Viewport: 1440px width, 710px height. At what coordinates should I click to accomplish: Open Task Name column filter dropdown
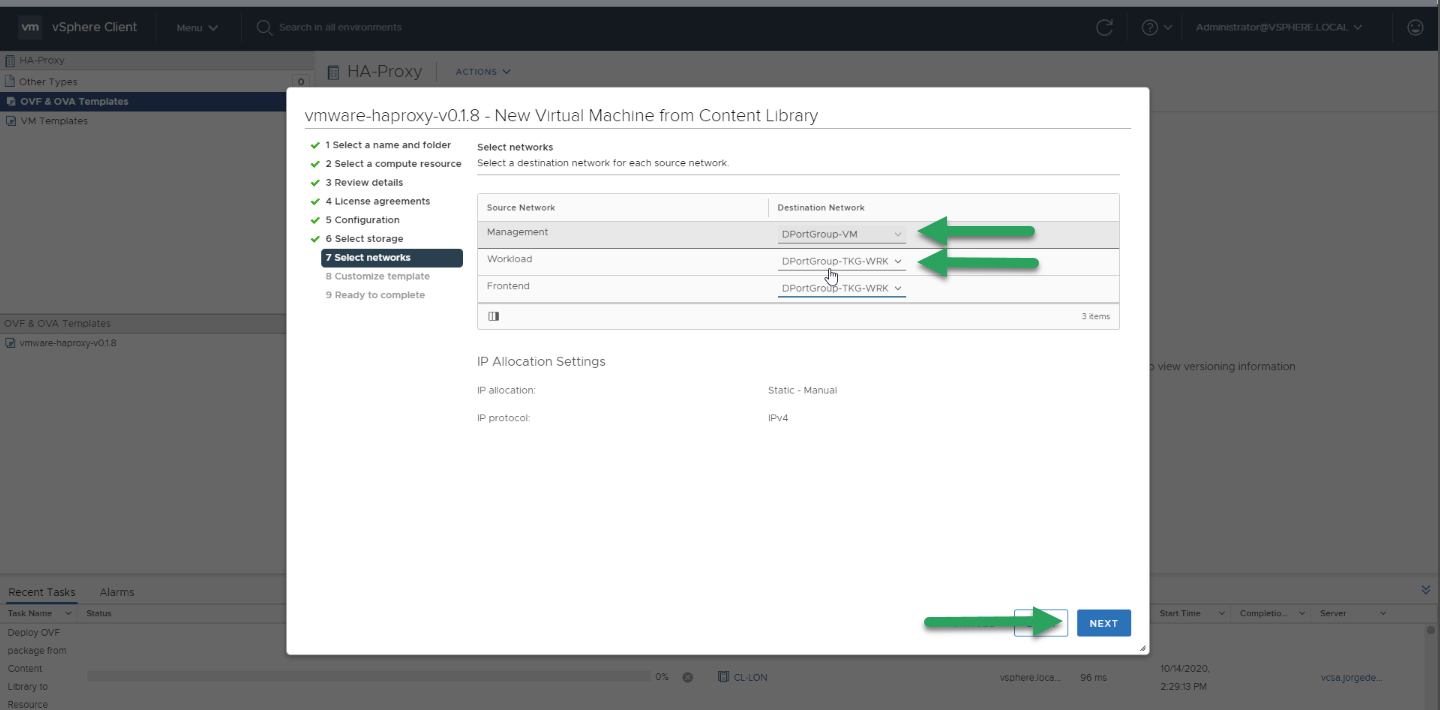68,613
